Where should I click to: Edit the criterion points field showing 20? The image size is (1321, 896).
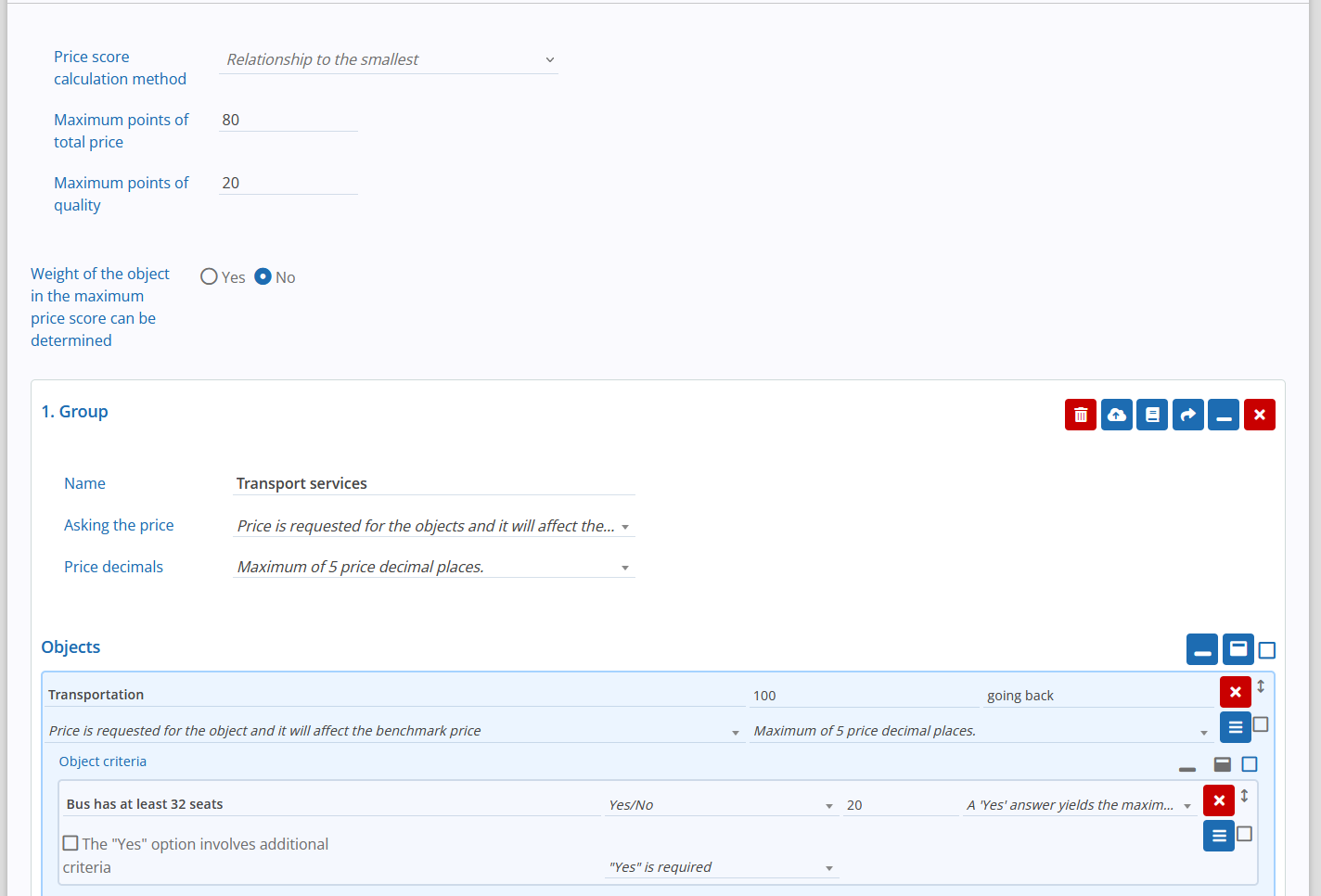[901, 805]
